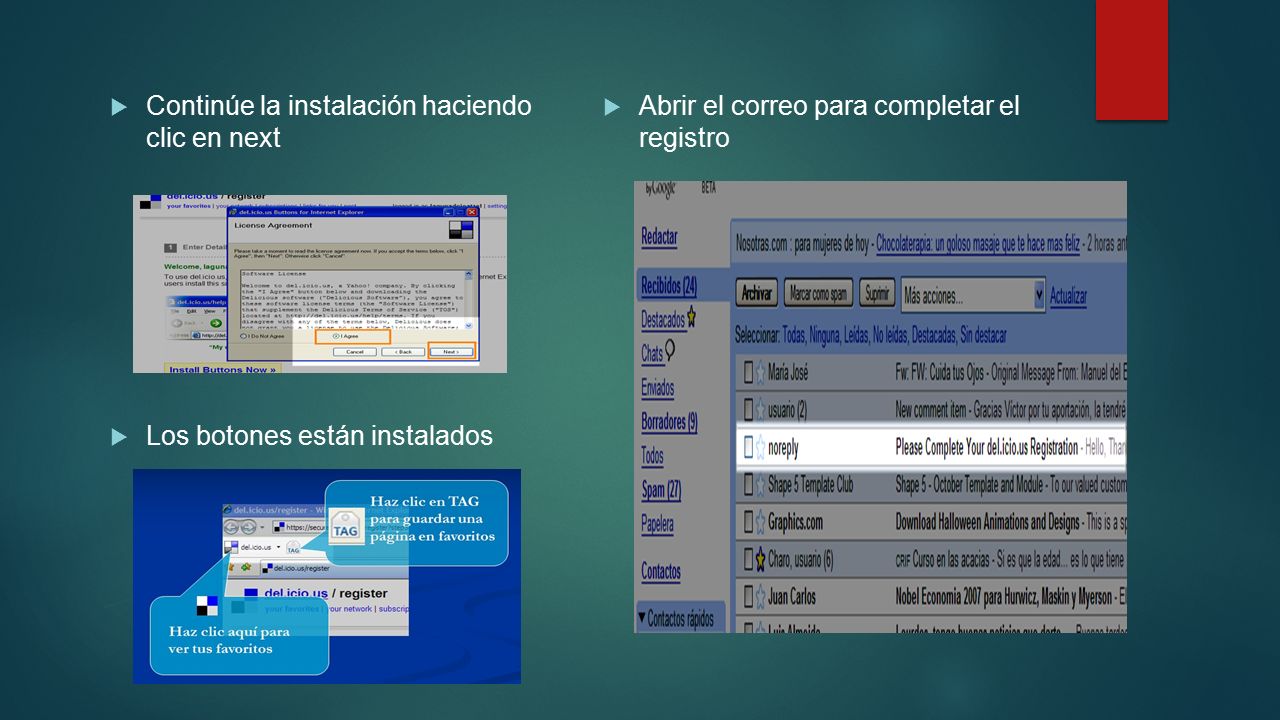
Task: Open the del.icio.us toolbar dropdown arrow
Action: click(x=278, y=547)
